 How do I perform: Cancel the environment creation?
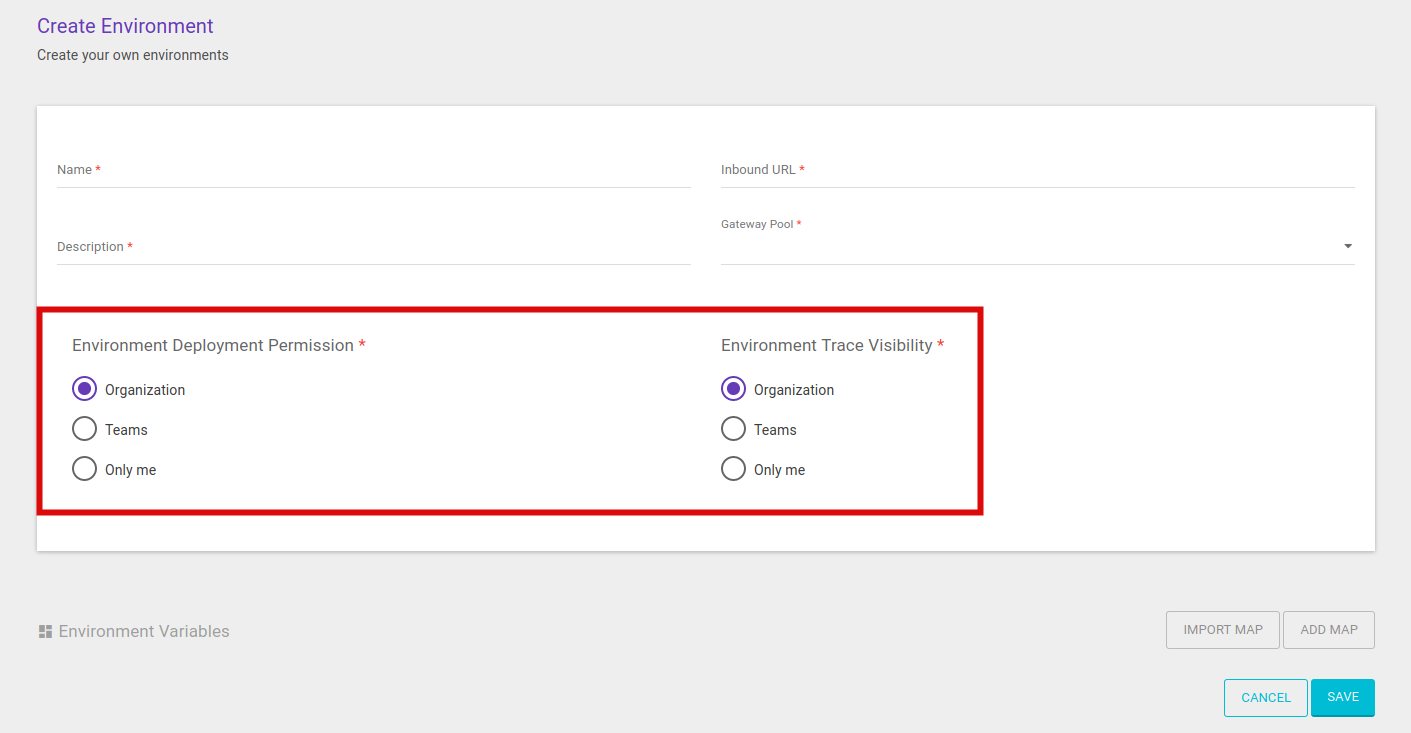coord(1265,698)
